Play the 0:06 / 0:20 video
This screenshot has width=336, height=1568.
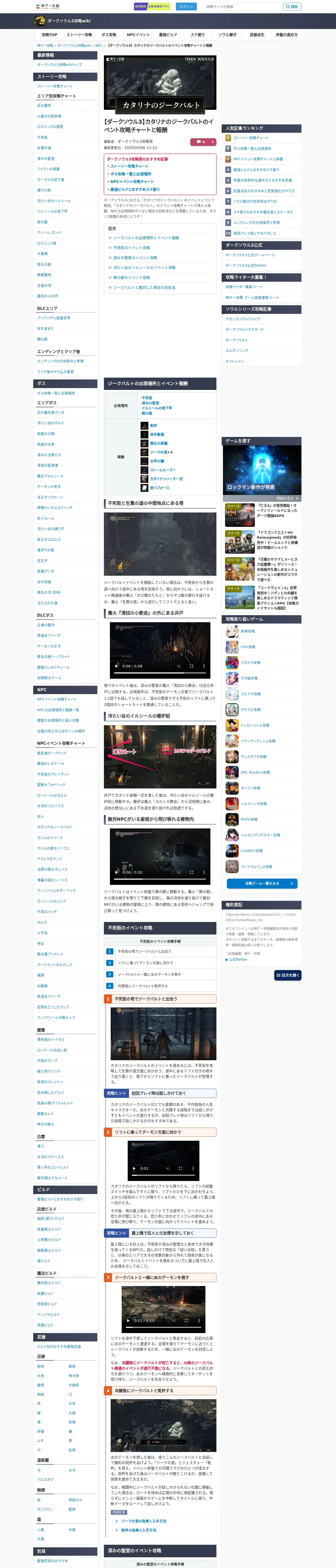pyautogui.click(x=116, y=872)
